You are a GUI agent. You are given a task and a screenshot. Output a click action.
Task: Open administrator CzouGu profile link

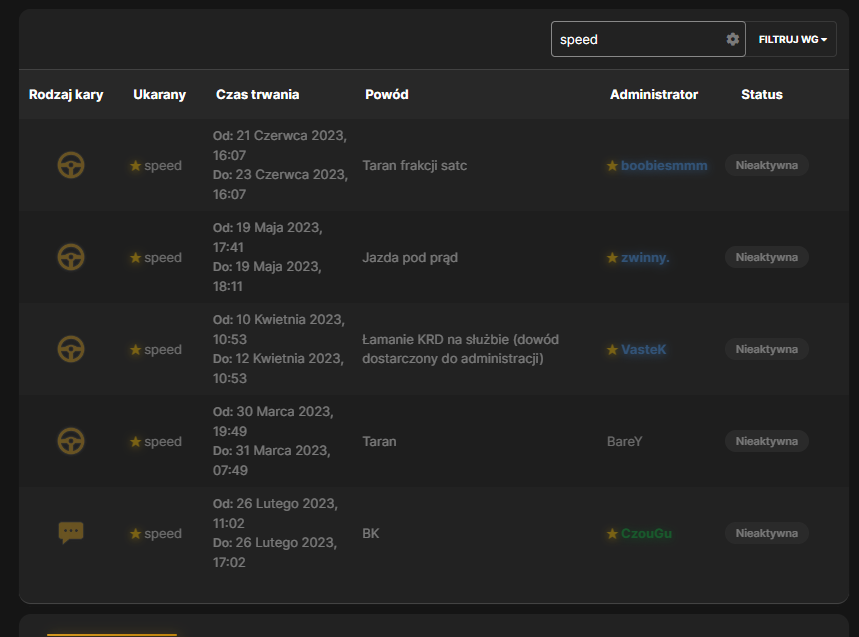pyautogui.click(x=646, y=533)
